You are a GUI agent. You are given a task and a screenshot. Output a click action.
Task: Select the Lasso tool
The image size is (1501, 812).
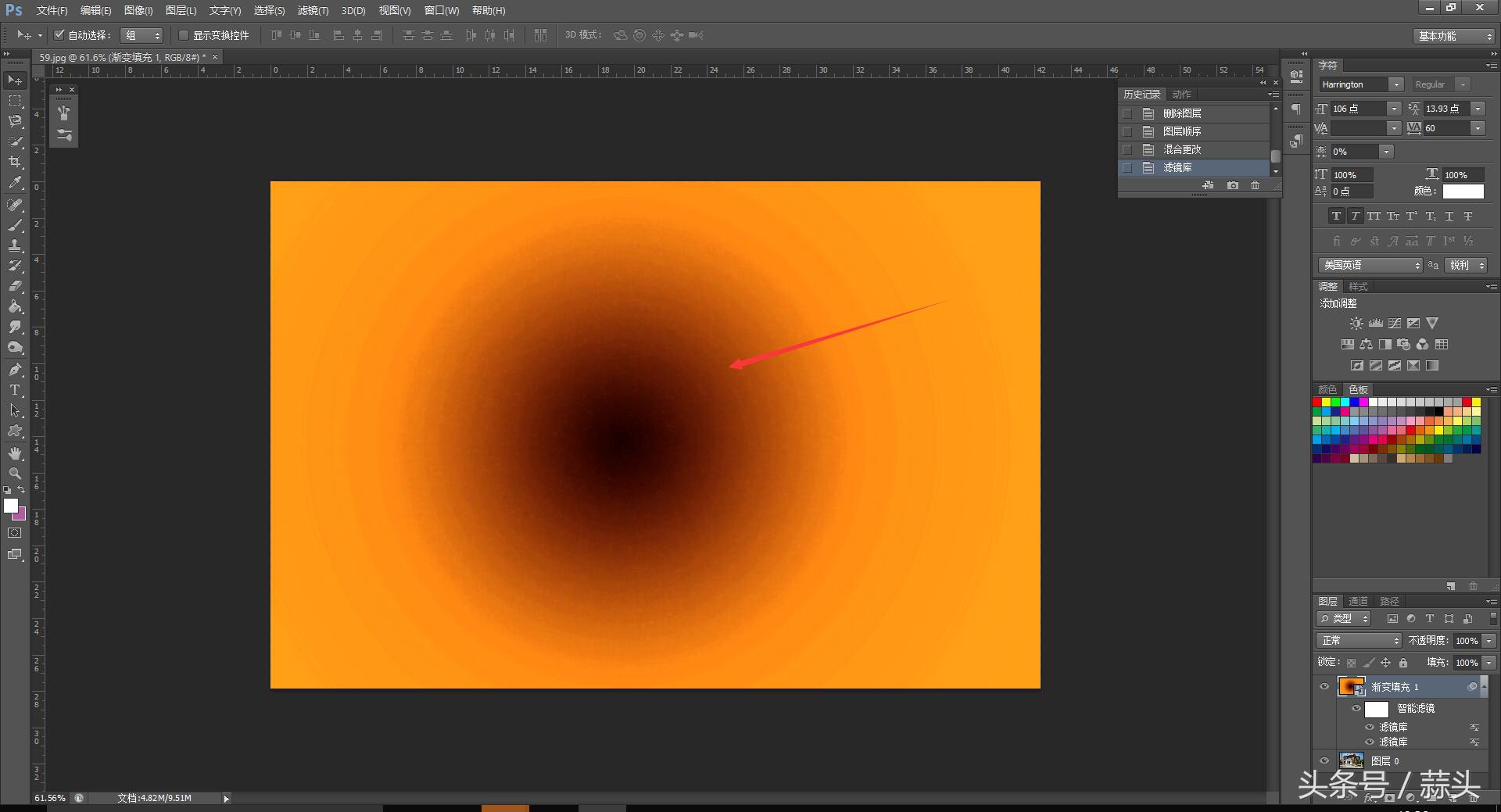(13, 121)
